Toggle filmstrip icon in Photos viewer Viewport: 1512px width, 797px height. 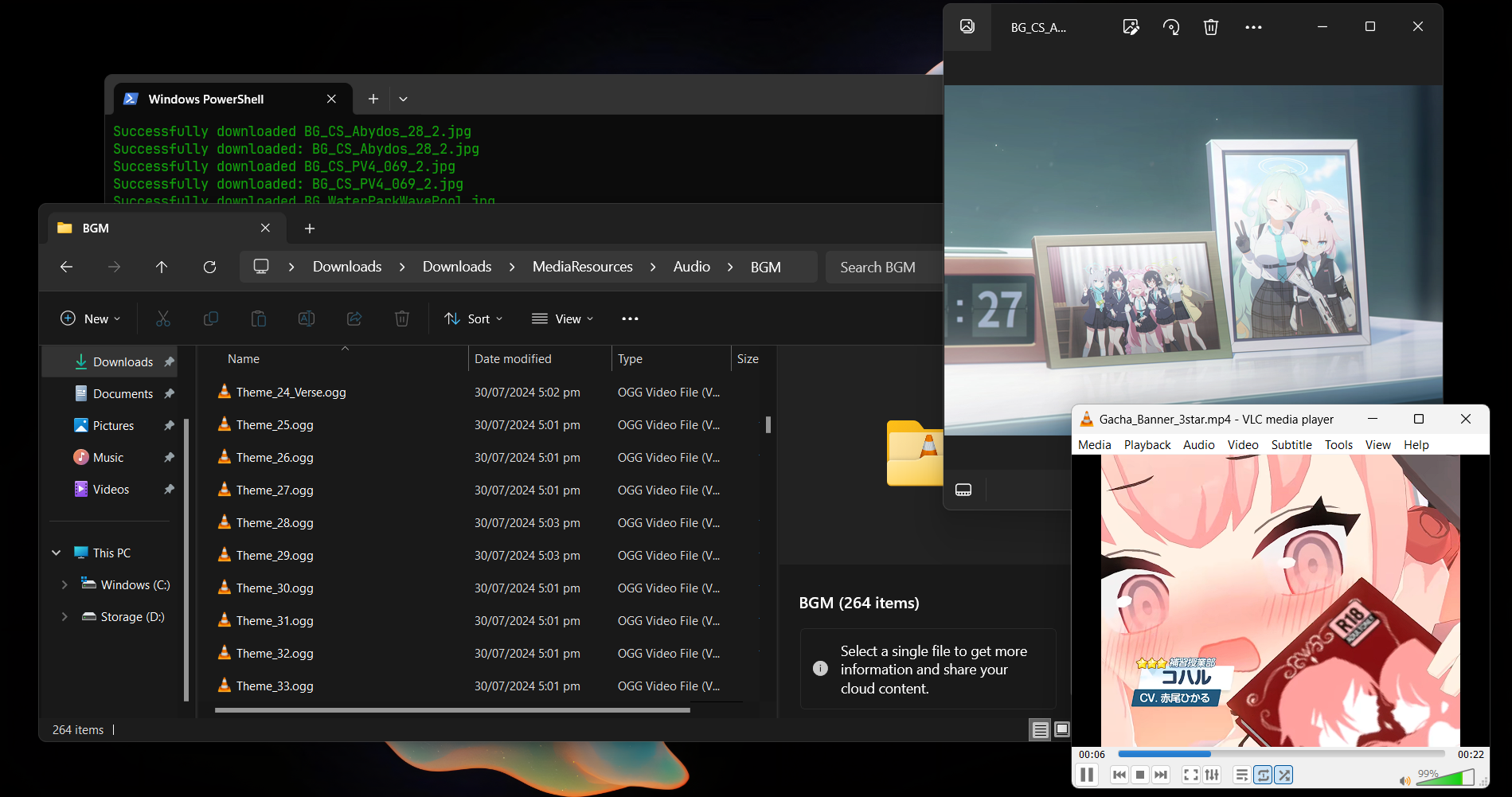pyautogui.click(x=963, y=490)
